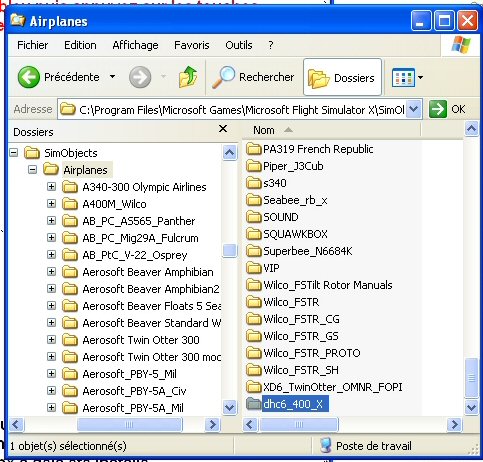This screenshot has height=462, width=483.
Task: Click the Windows logo throbber icon
Action: pos(461,45)
